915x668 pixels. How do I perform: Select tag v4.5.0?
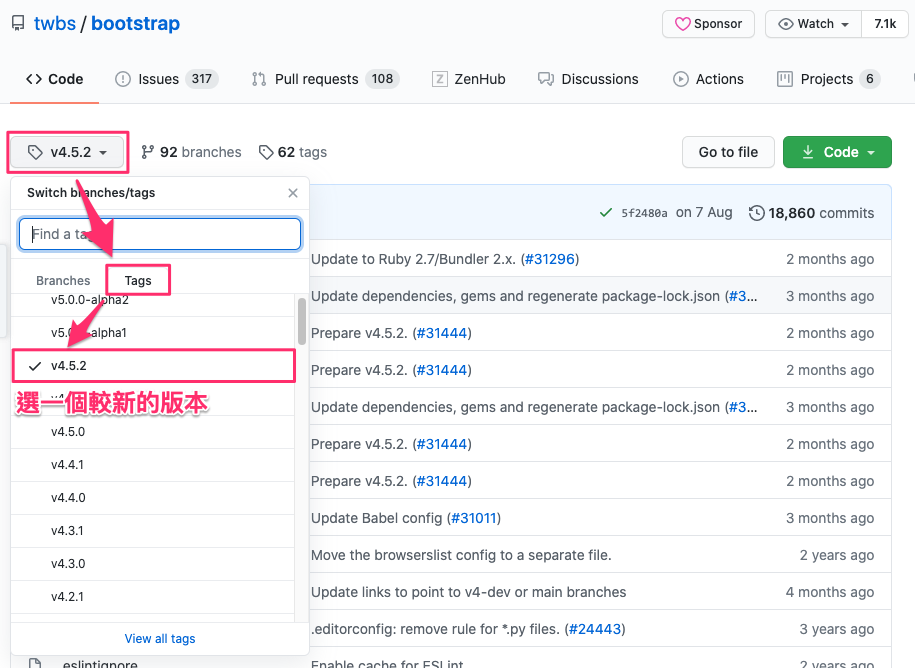(153, 432)
